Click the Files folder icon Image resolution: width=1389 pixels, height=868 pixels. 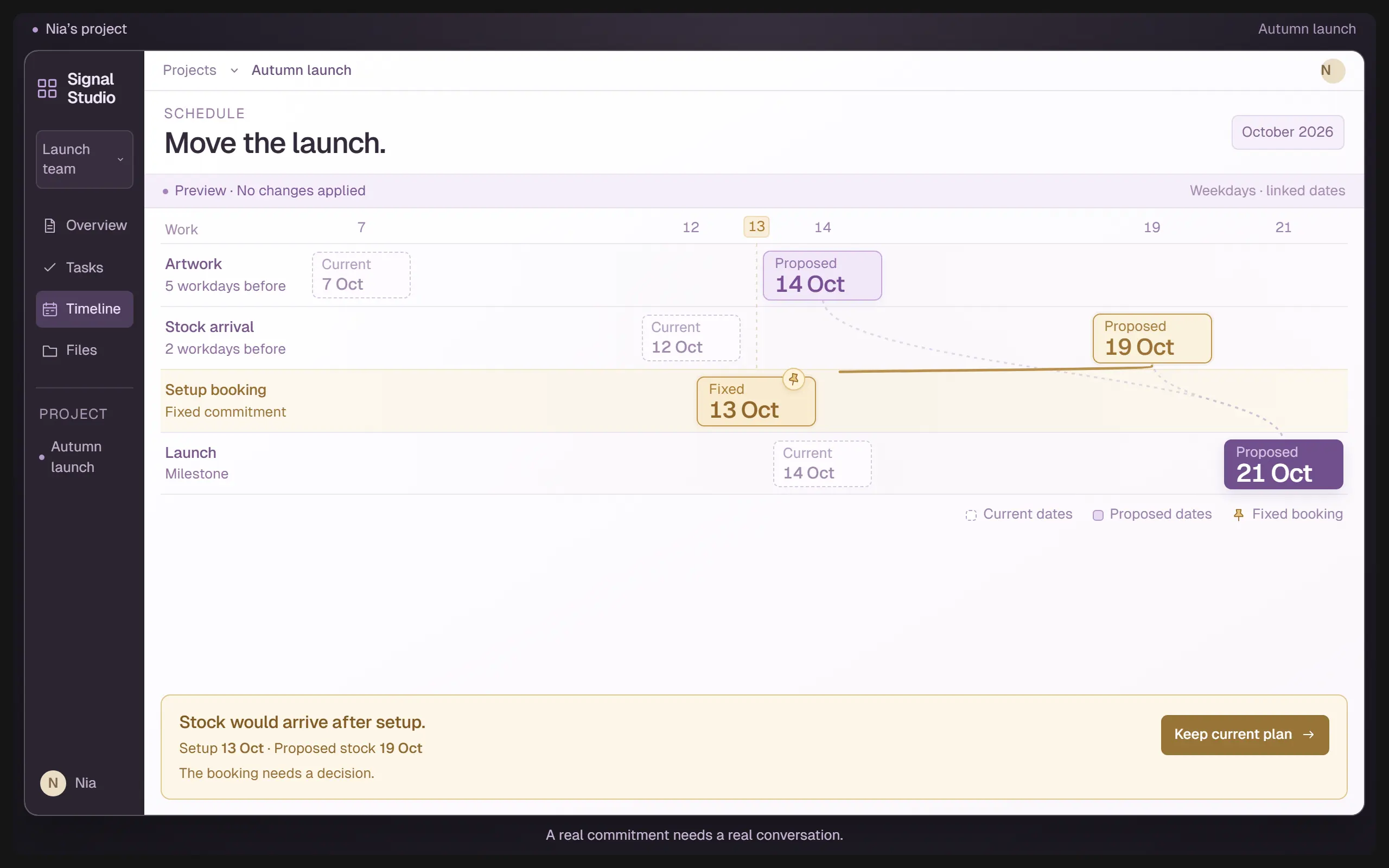pyautogui.click(x=50, y=350)
